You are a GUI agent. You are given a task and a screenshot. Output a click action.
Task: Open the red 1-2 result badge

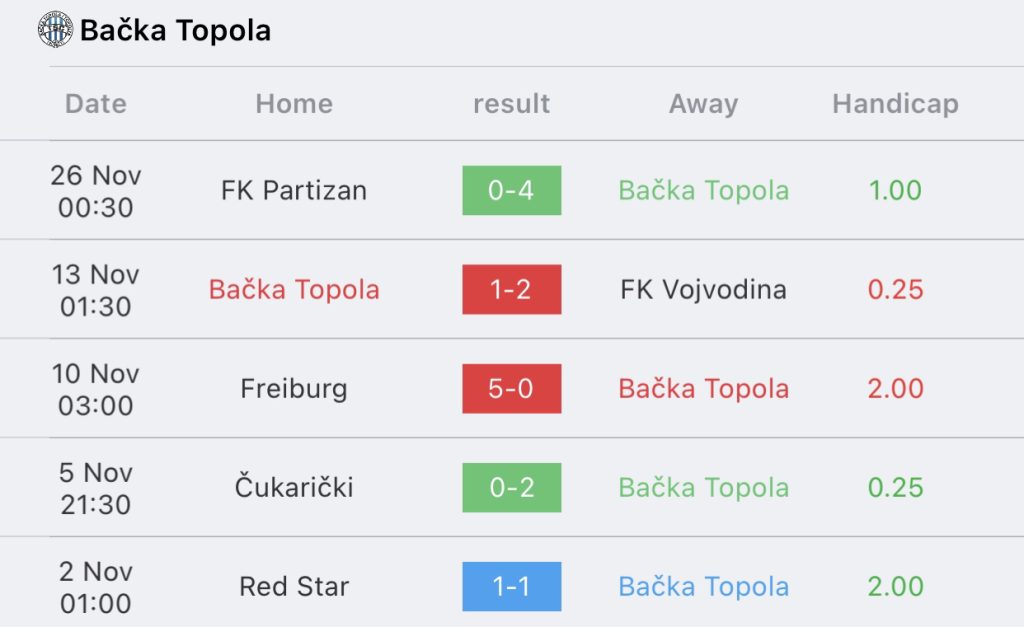pyautogui.click(x=511, y=289)
